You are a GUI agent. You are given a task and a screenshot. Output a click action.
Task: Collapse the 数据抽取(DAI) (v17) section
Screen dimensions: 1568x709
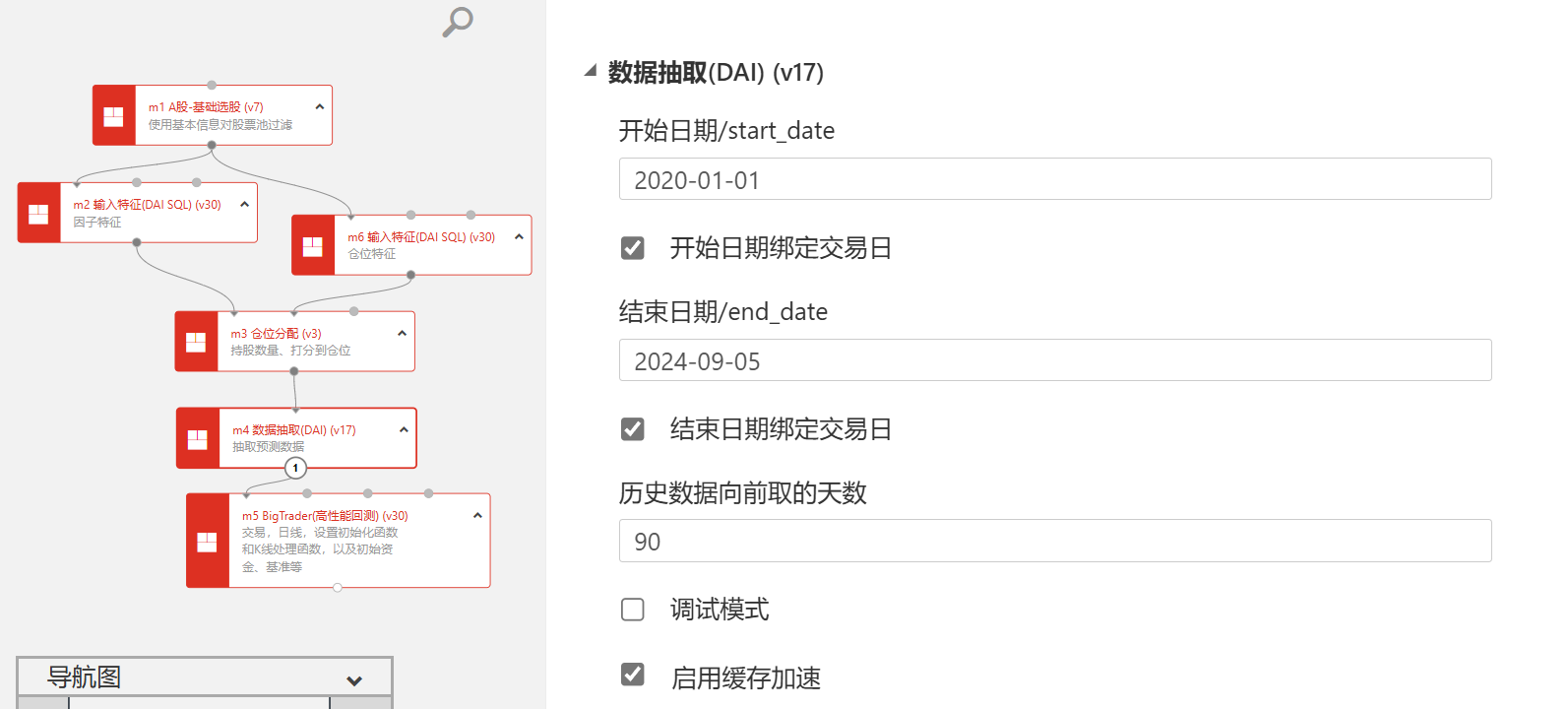click(x=591, y=71)
